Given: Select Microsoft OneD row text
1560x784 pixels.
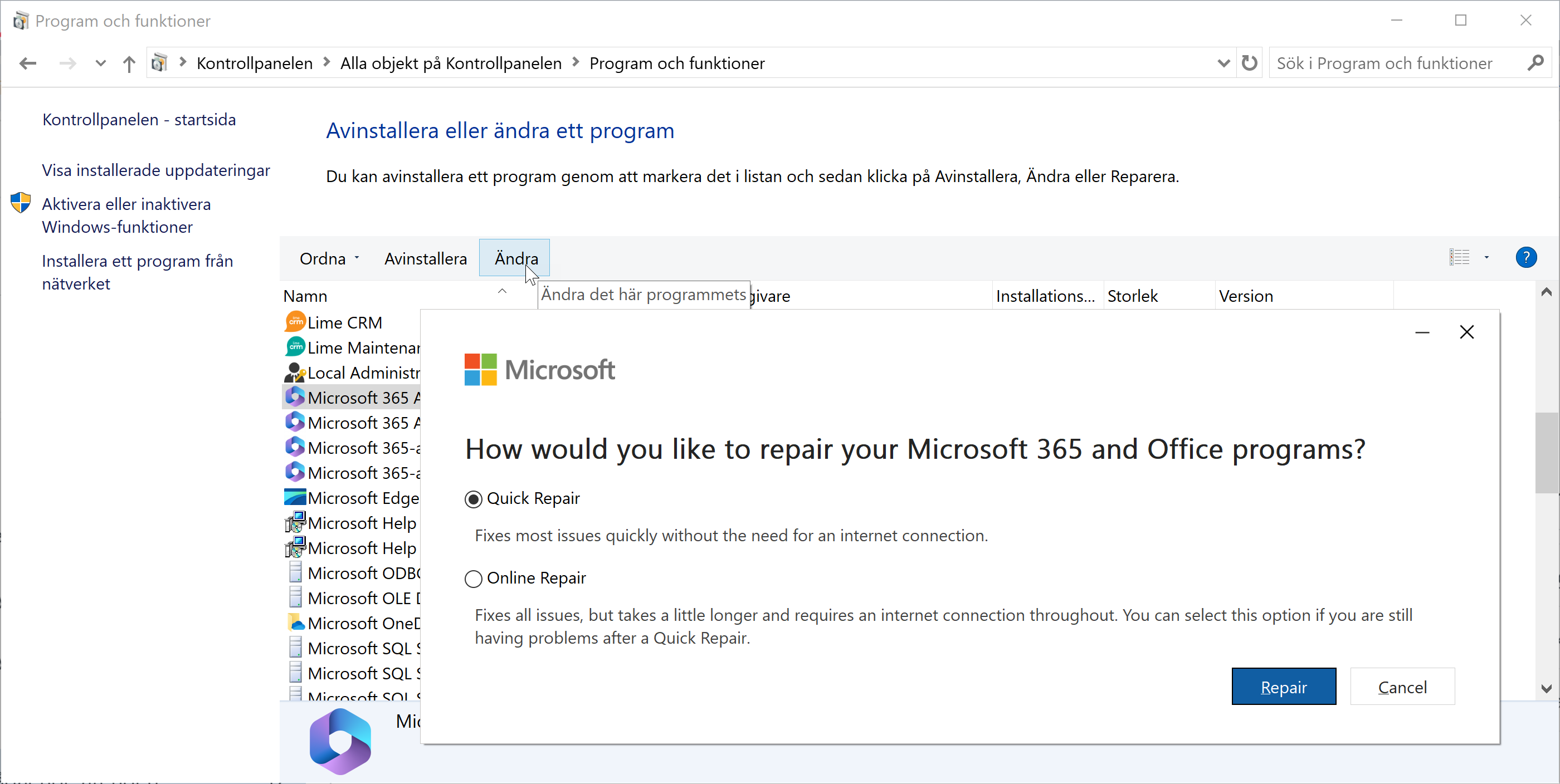Looking at the screenshot, I should click(x=364, y=623).
